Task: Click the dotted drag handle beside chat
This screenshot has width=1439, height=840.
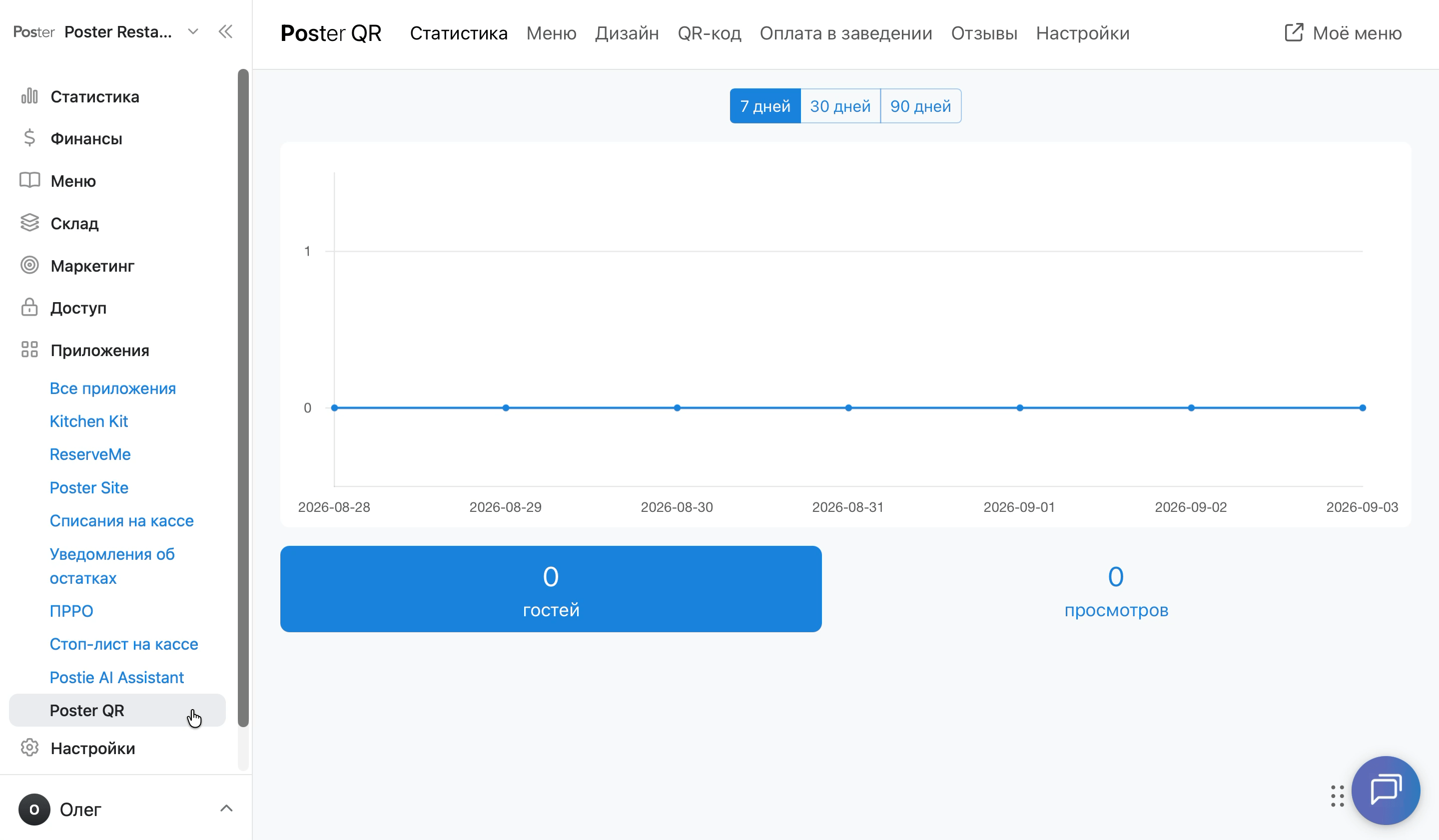Action: (1338, 796)
